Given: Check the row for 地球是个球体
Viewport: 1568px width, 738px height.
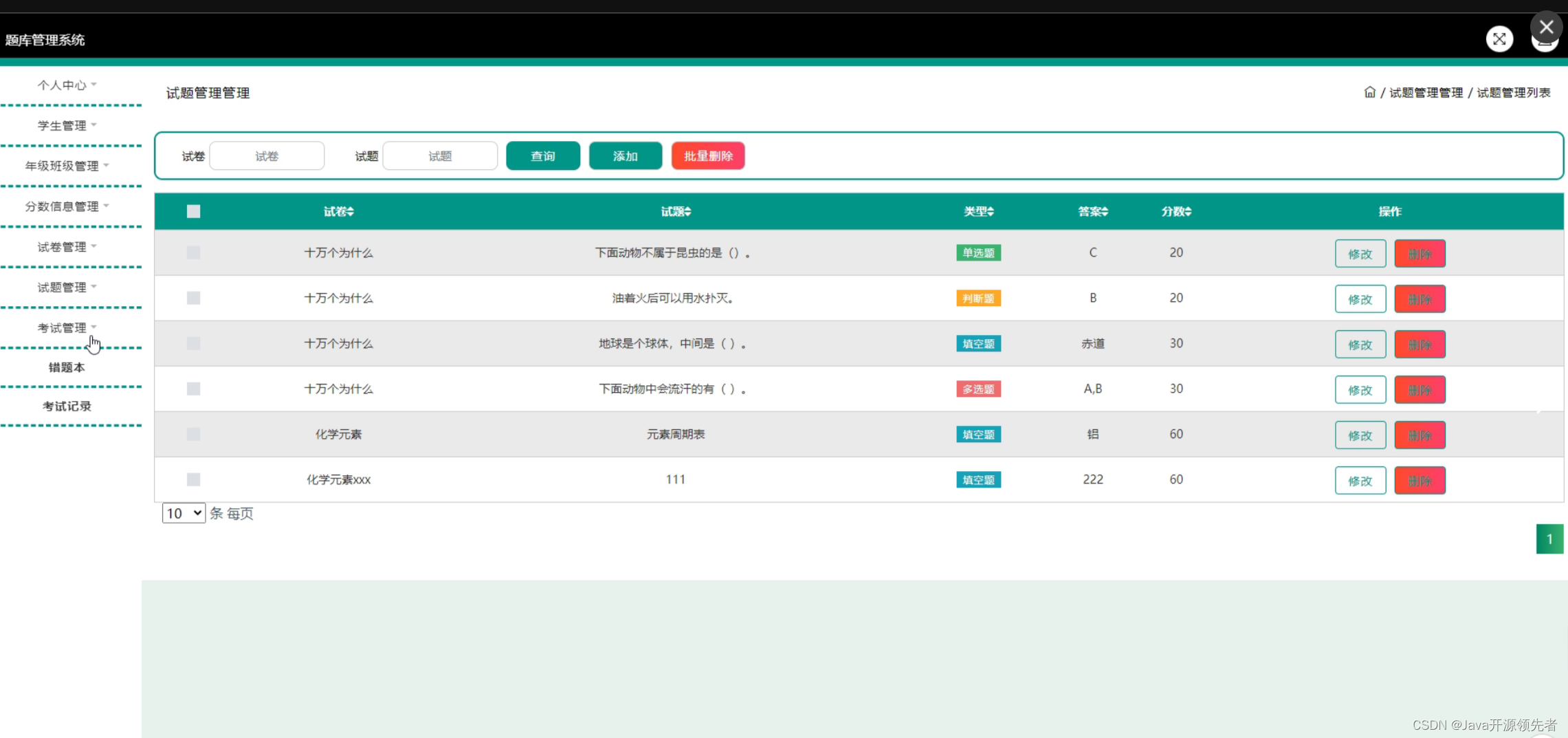Looking at the screenshot, I should pos(193,343).
